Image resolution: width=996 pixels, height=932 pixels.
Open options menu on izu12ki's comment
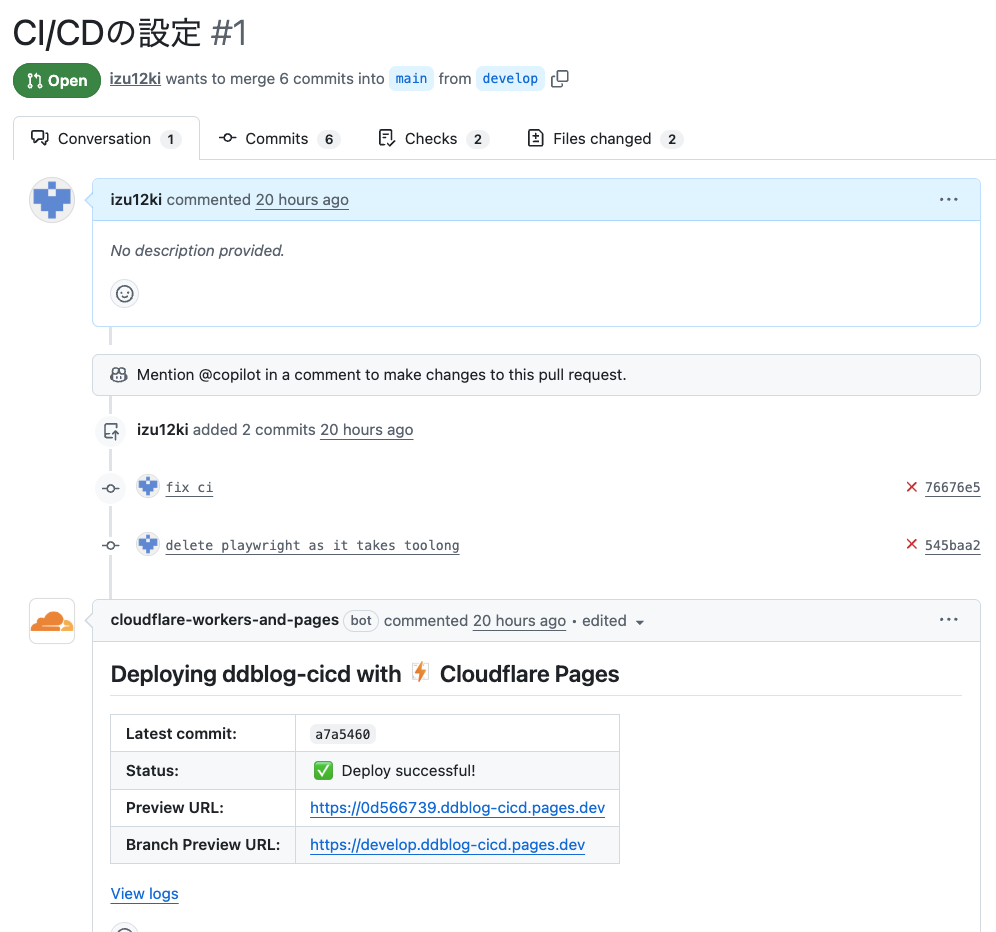point(948,200)
